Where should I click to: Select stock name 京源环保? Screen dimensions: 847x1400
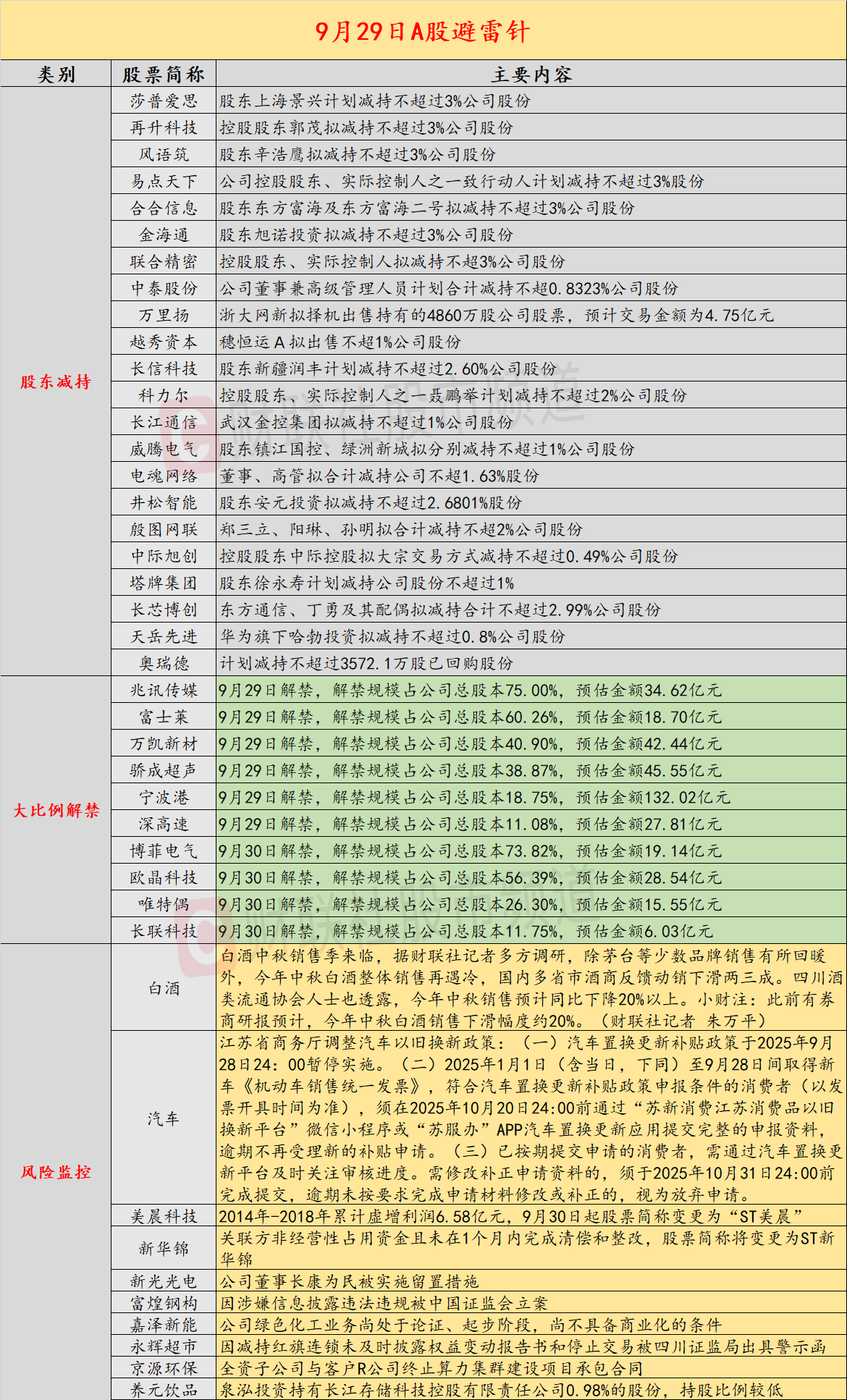tap(164, 1368)
